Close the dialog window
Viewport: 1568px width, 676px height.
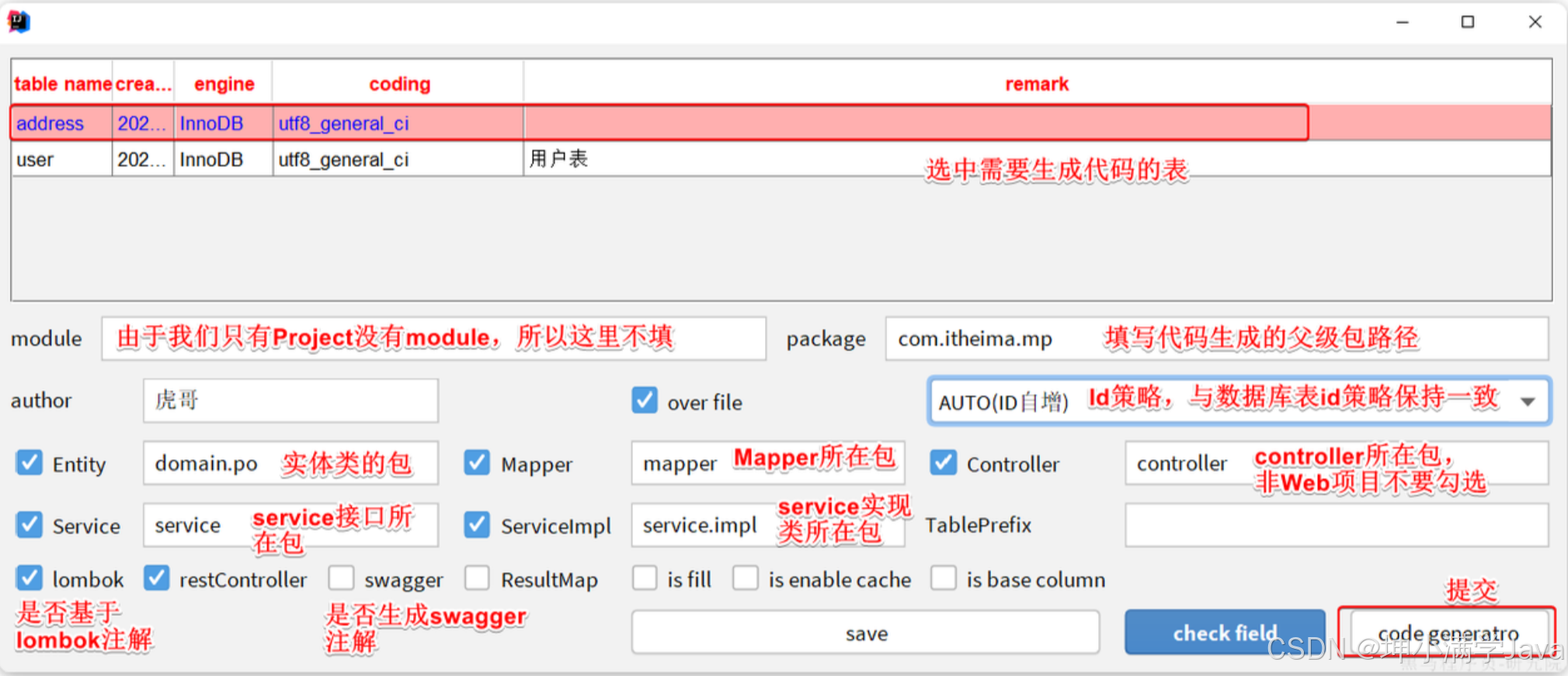point(1535,22)
